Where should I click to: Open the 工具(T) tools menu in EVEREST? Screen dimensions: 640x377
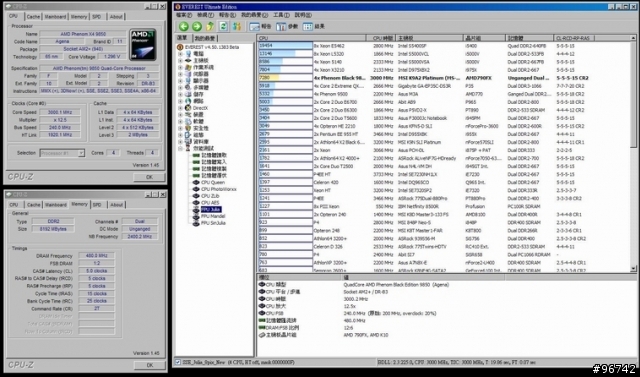coord(281,15)
